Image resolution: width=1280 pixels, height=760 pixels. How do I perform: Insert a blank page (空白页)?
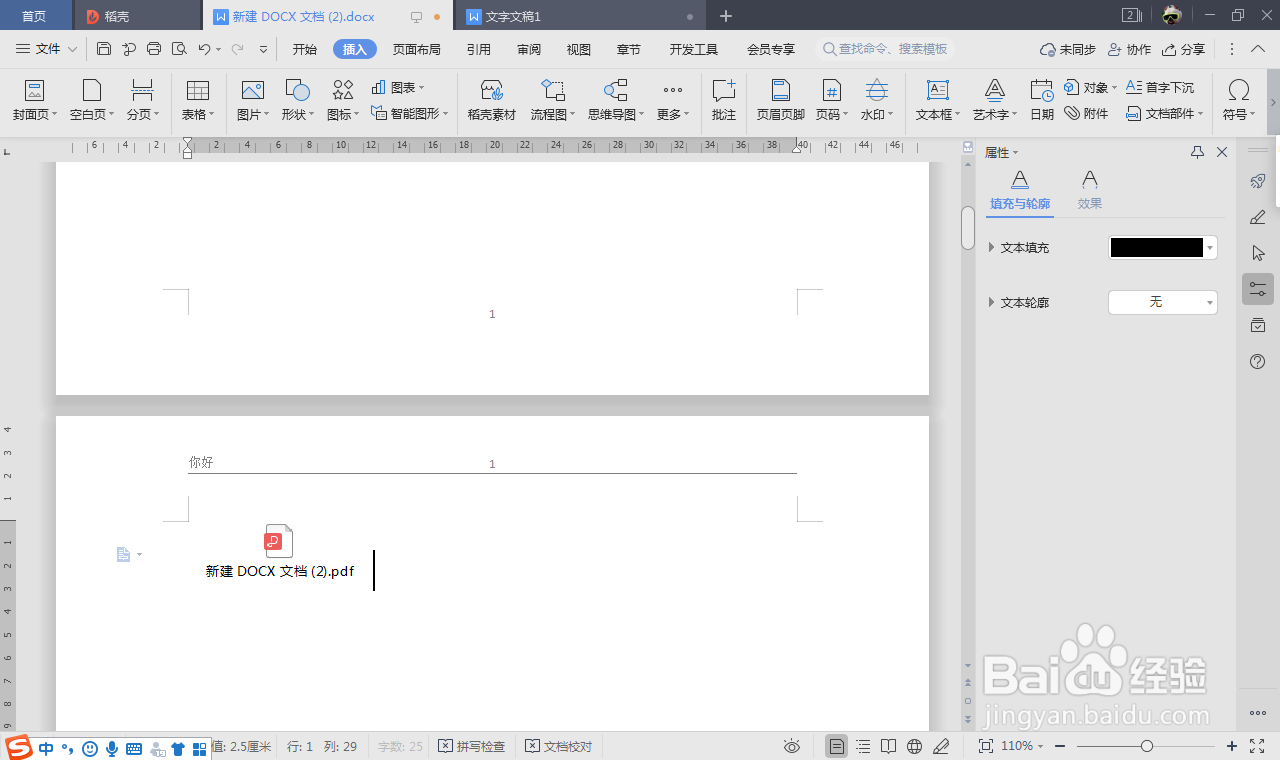(92, 101)
